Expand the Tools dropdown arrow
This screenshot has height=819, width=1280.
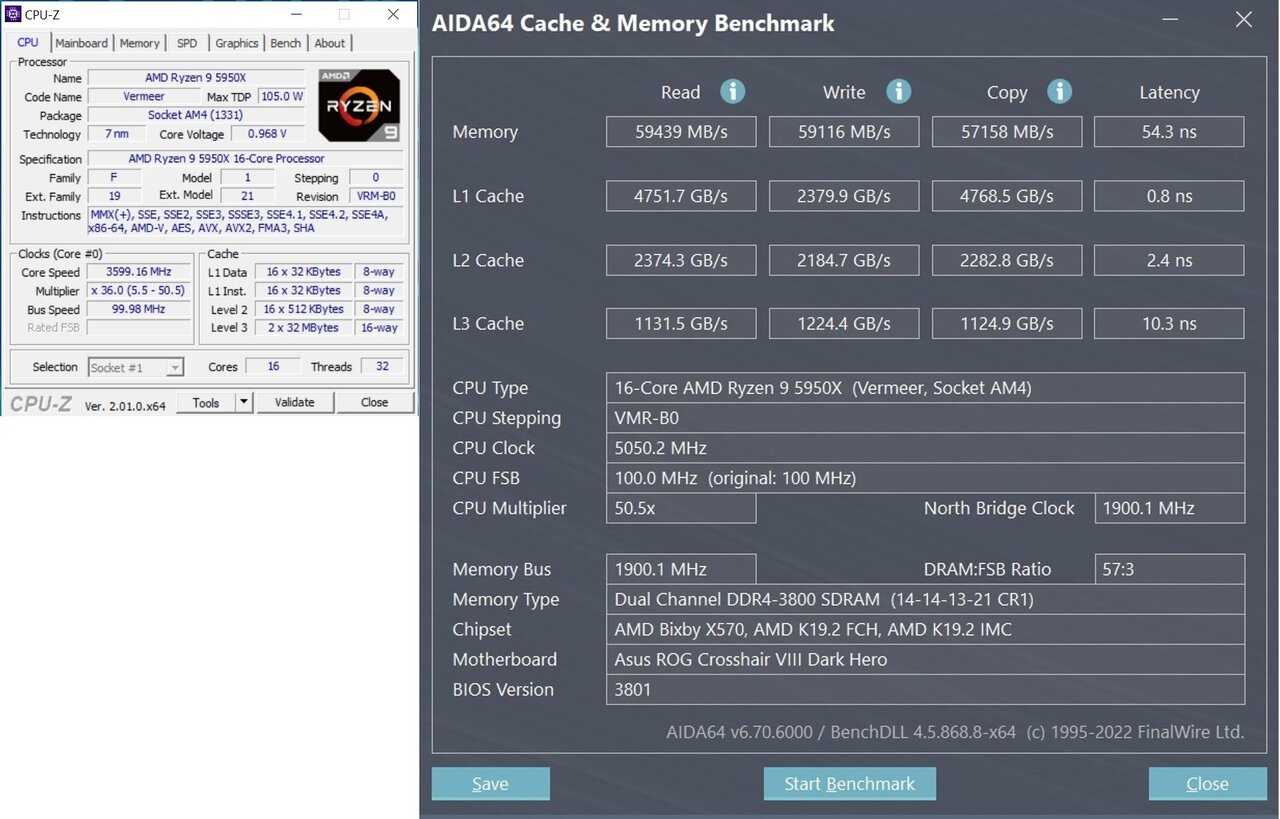point(243,402)
